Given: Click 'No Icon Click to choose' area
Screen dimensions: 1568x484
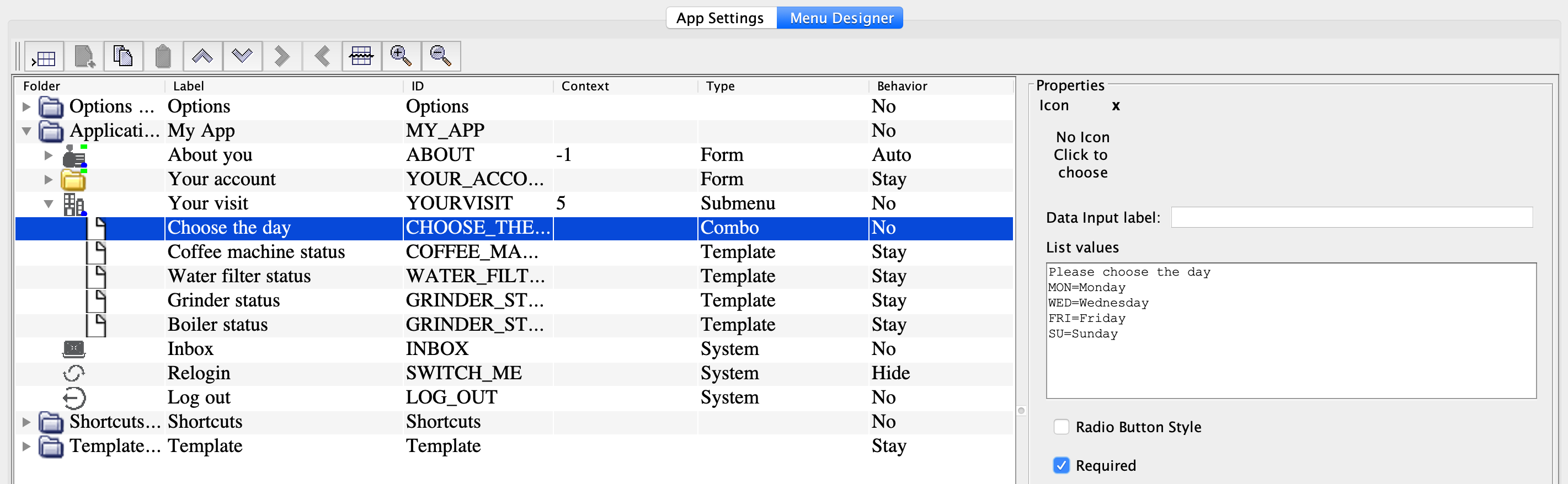Looking at the screenshot, I should (1081, 155).
